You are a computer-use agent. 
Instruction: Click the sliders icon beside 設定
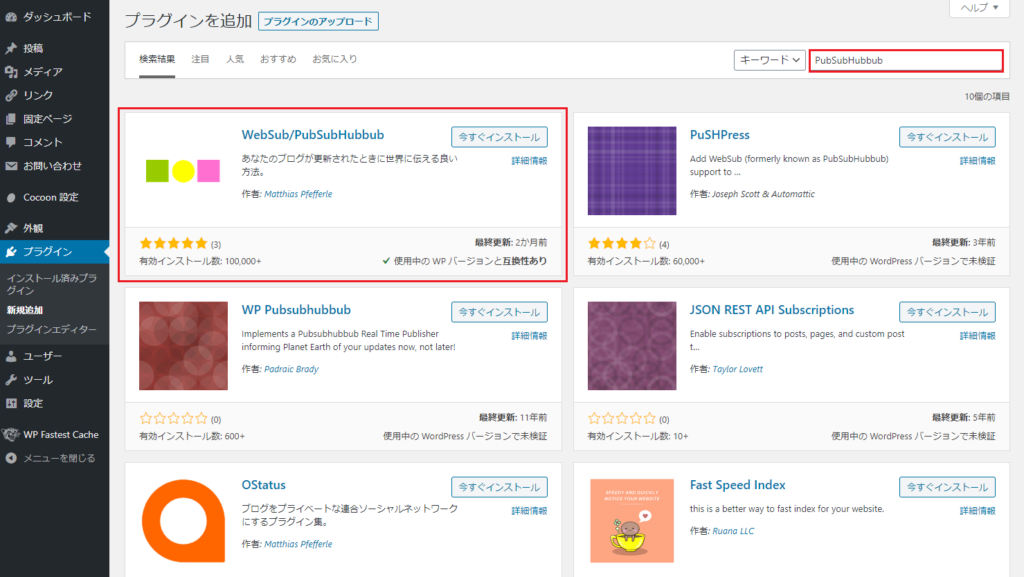(11, 403)
